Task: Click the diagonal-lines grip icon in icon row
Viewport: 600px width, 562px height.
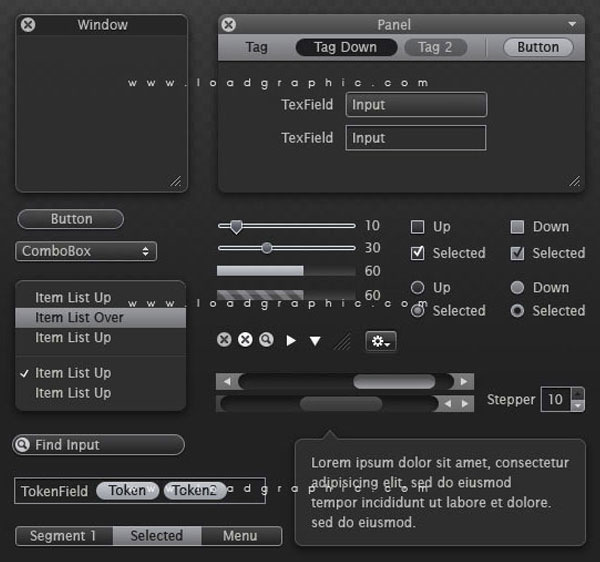Action: click(x=342, y=341)
